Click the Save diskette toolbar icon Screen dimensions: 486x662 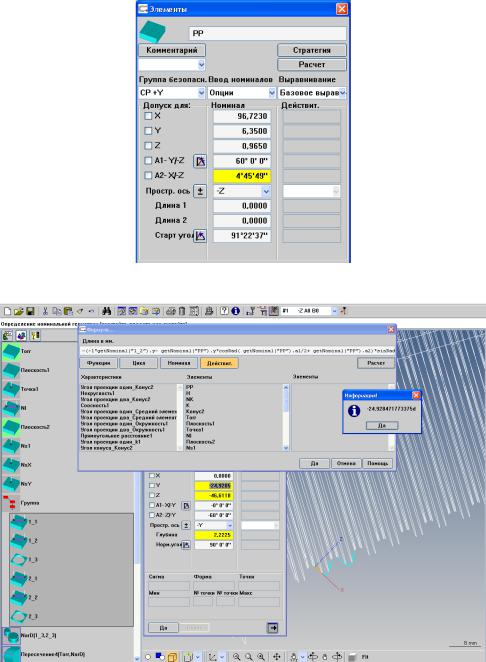pyautogui.click(x=30, y=311)
